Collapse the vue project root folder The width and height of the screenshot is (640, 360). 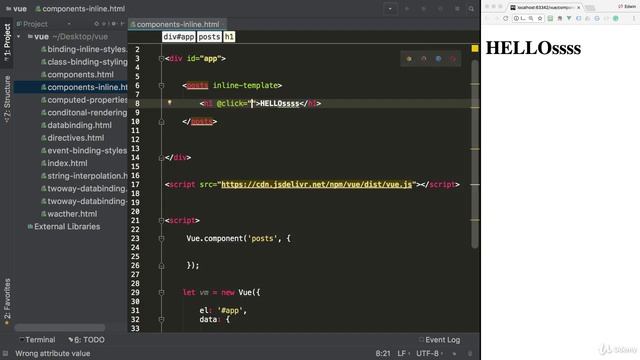19,37
